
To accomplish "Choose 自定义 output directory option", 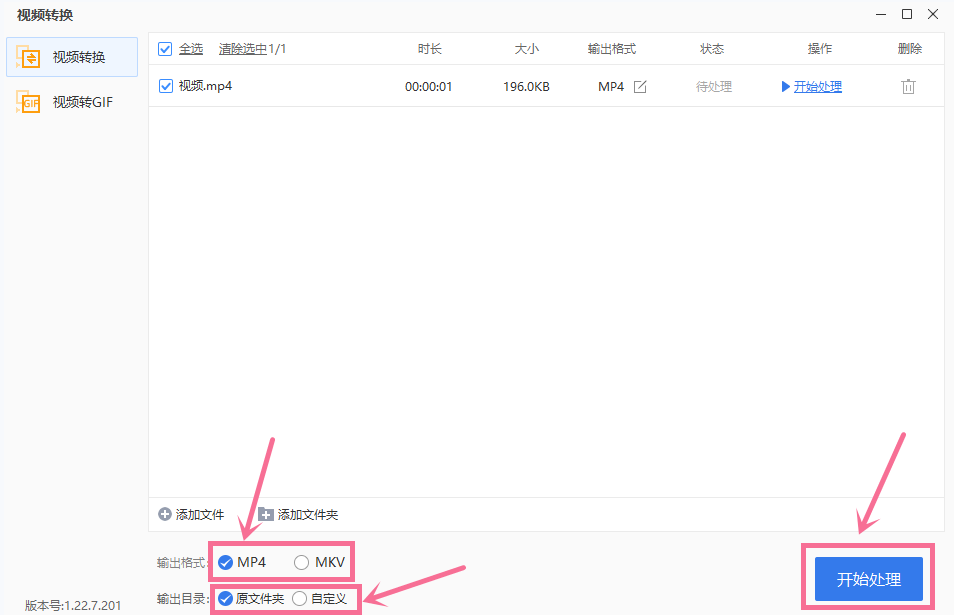I will [x=300, y=599].
